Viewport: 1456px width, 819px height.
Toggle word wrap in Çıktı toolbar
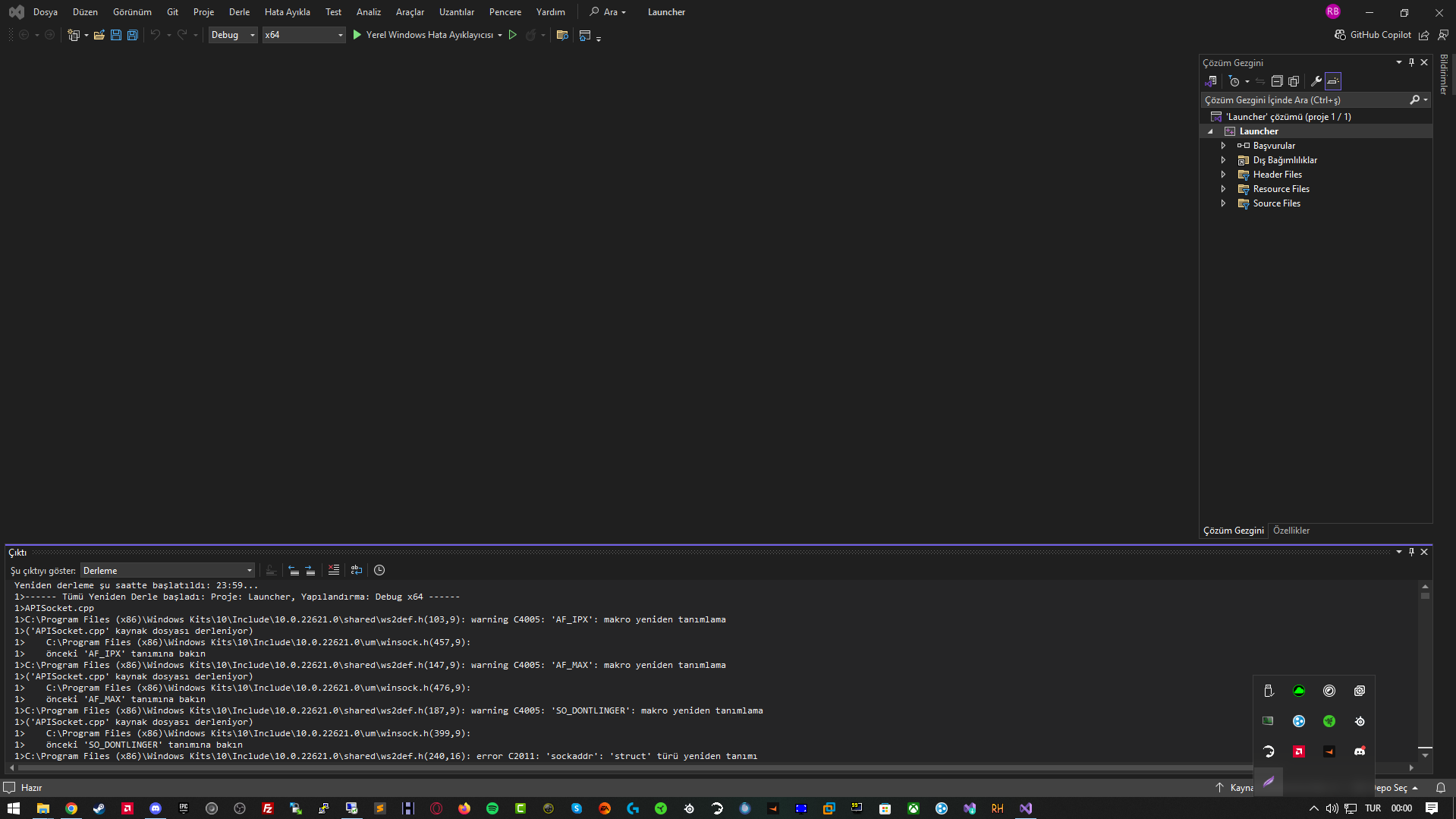pyautogui.click(x=357, y=570)
